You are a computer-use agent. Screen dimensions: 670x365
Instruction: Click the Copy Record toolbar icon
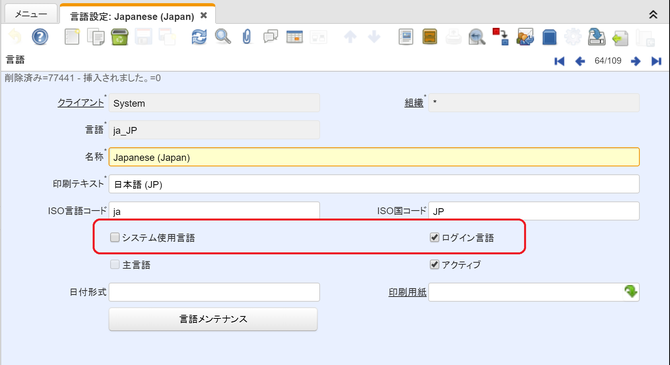96,37
